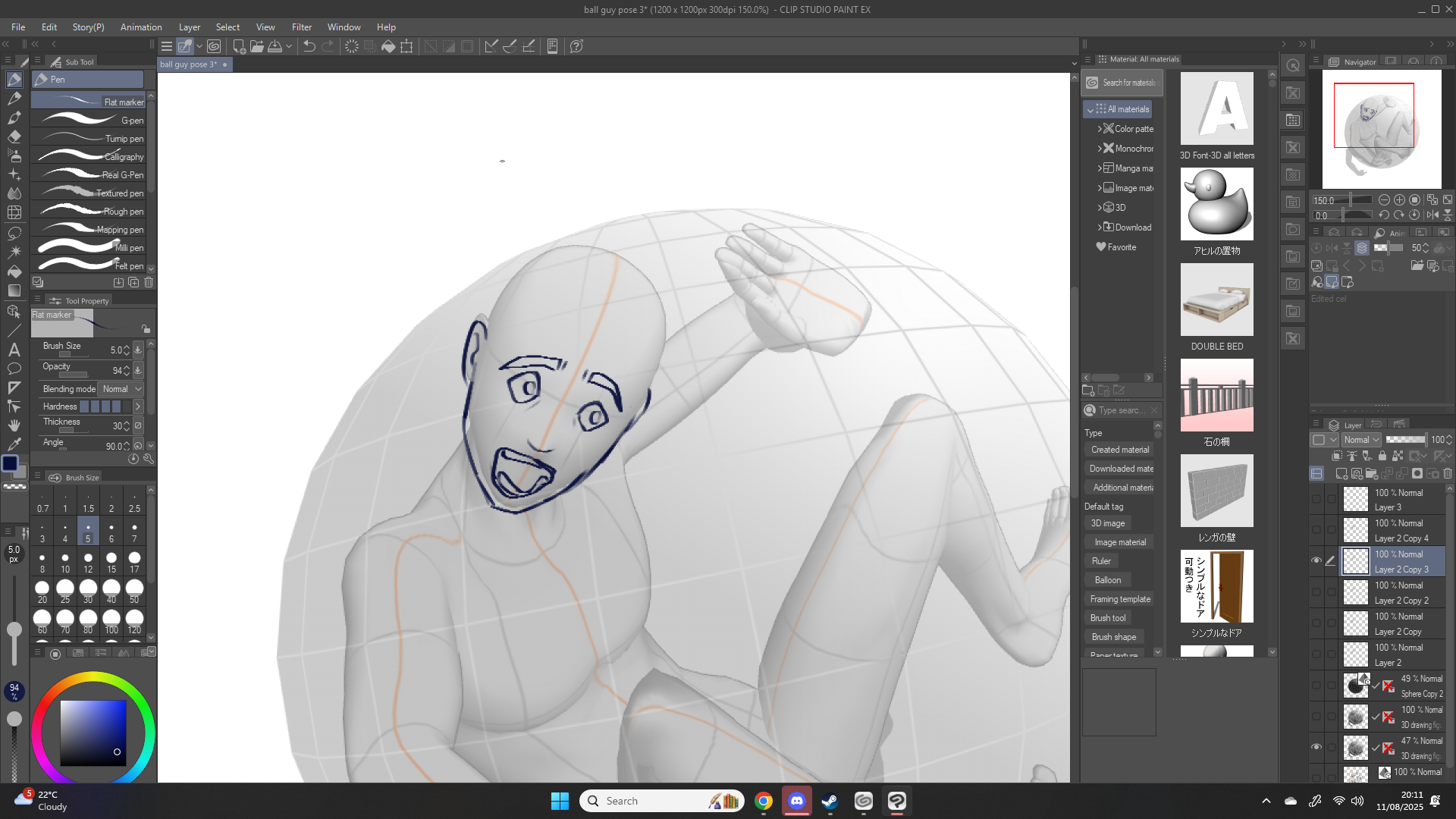Click inside the color wheel square

pyautogui.click(x=93, y=732)
